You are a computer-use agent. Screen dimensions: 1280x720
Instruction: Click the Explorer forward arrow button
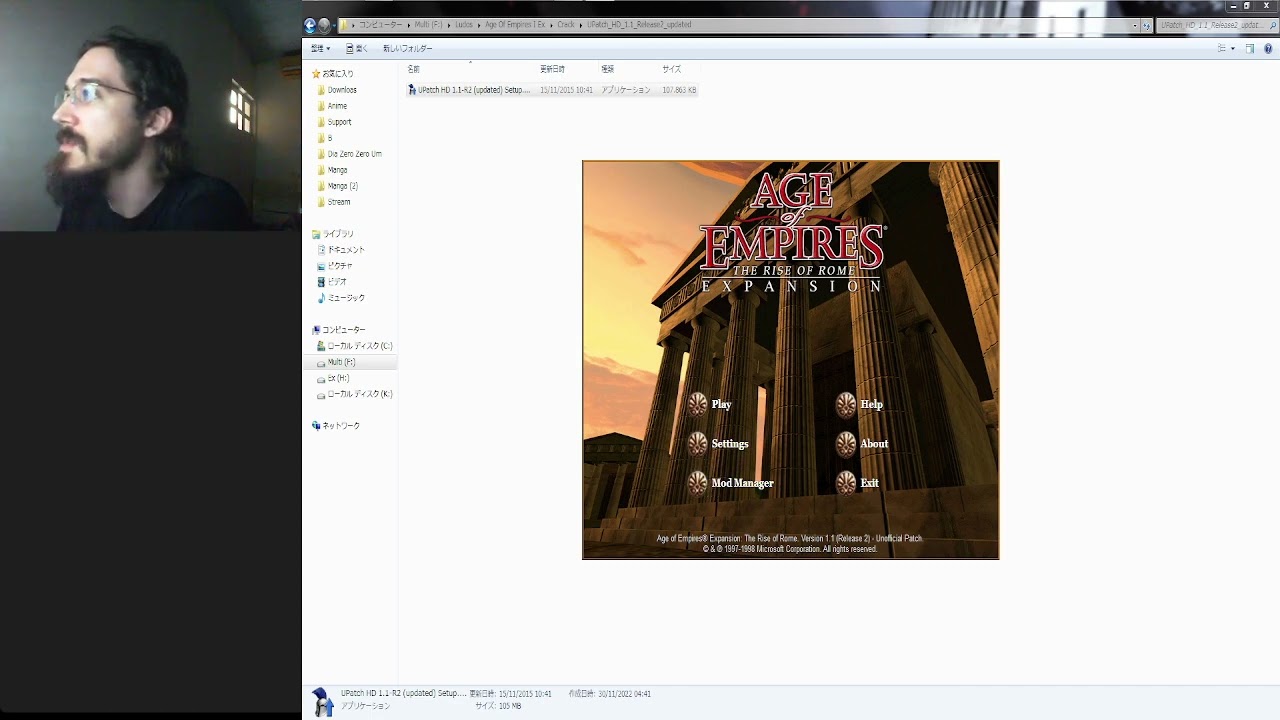click(325, 25)
